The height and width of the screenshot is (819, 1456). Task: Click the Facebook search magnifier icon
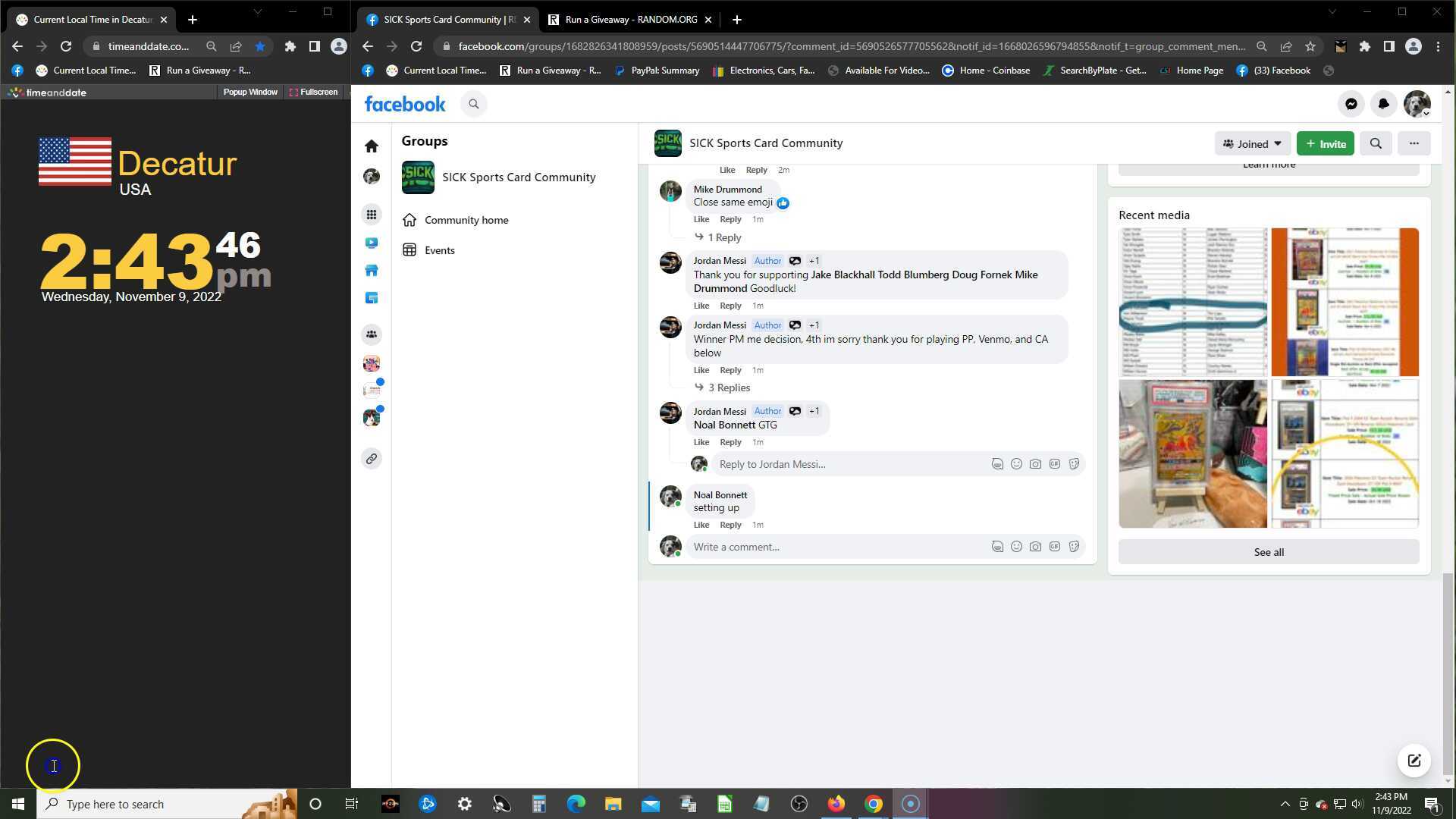pos(474,105)
